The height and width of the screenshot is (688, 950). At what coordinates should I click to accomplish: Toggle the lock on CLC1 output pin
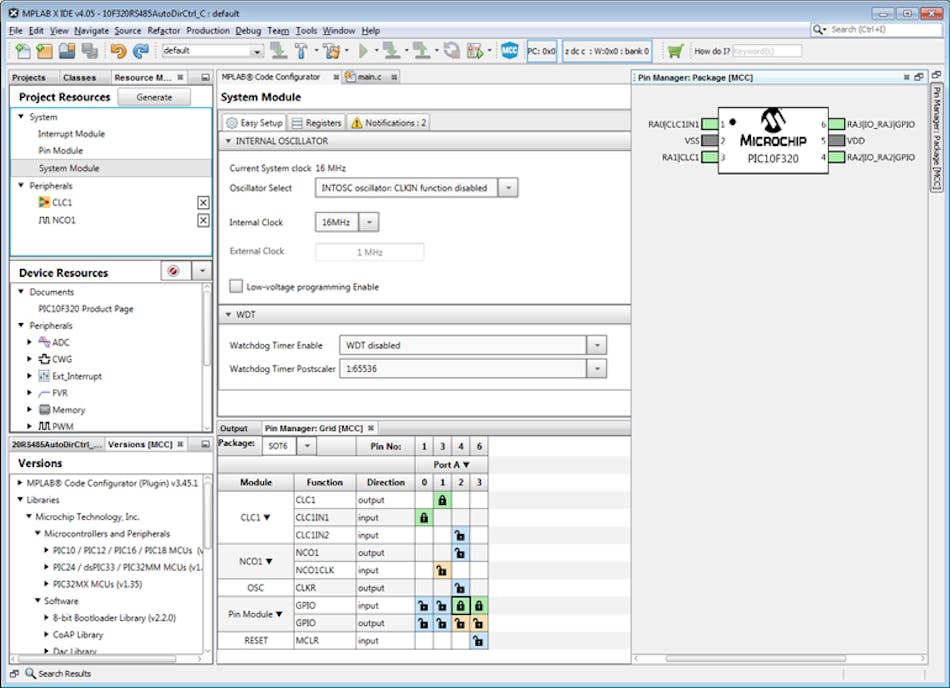coord(441,499)
